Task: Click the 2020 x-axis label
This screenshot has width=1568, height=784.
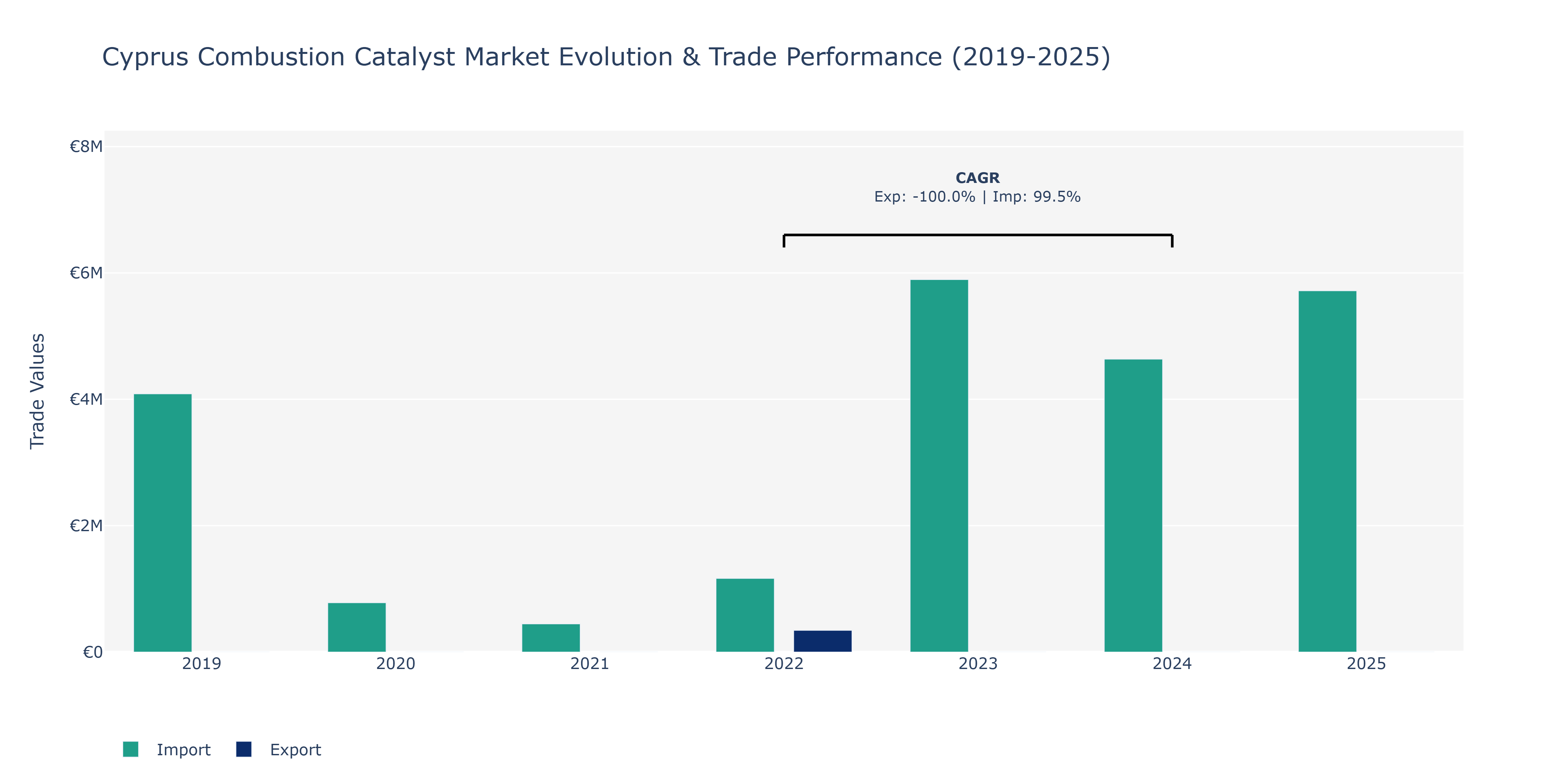Action: coord(396,663)
